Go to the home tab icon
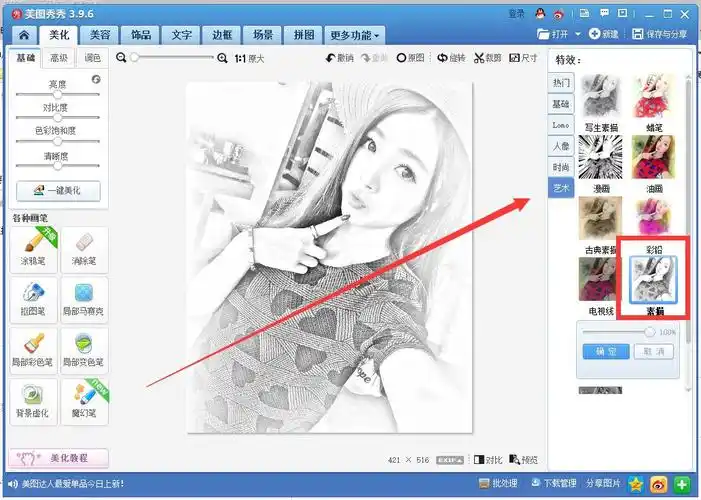This screenshot has width=701, height=500. click(24, 35)
